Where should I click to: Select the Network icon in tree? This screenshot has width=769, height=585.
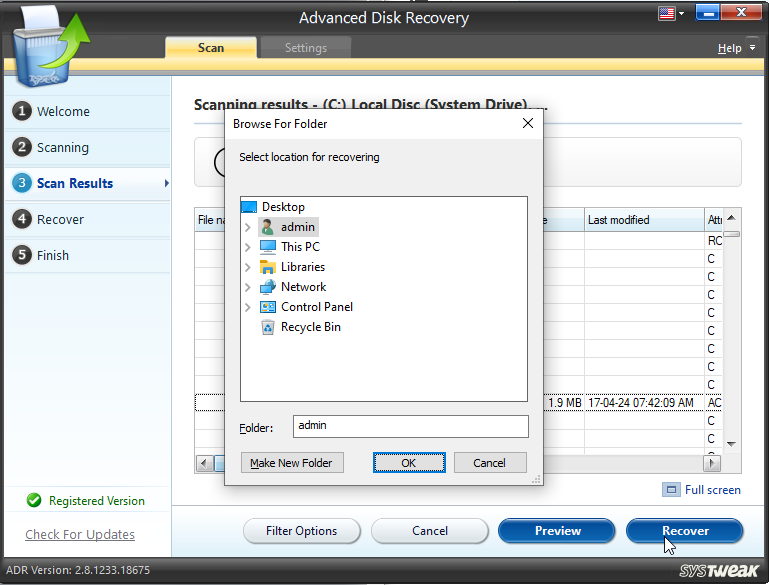(x=268, y=287)
